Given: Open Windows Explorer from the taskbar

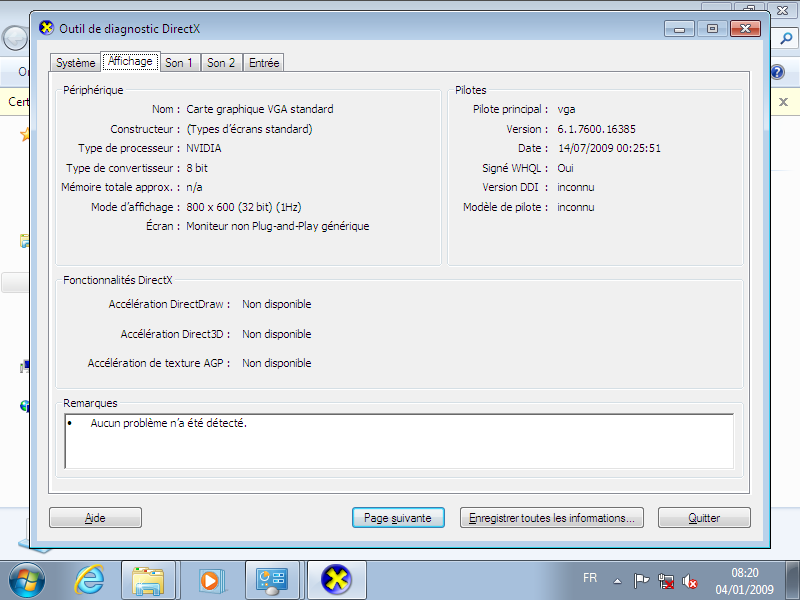Looking at the screenshot, I should (148, 579).
